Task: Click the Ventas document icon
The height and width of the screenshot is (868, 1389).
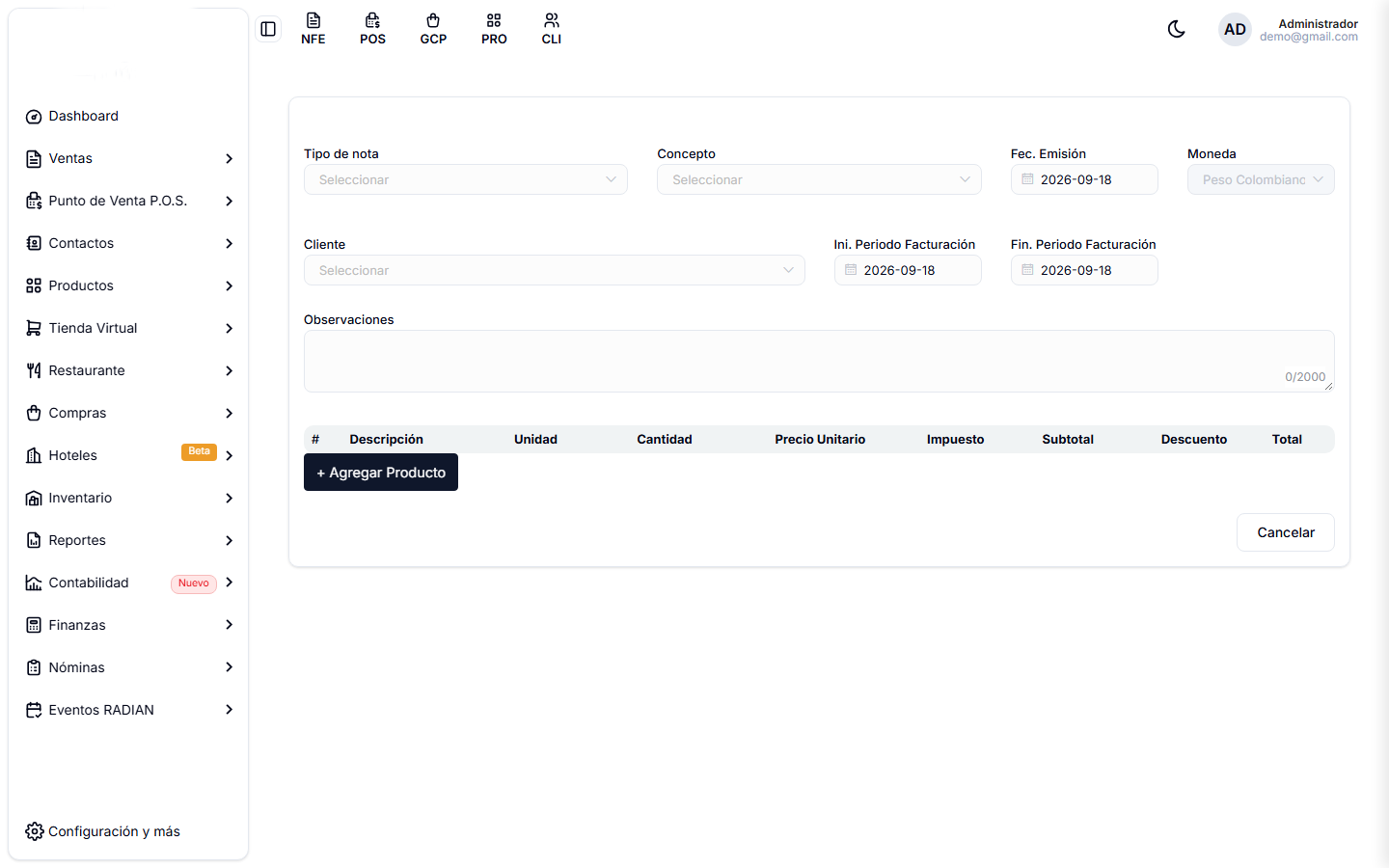Action: coord(34,158)
